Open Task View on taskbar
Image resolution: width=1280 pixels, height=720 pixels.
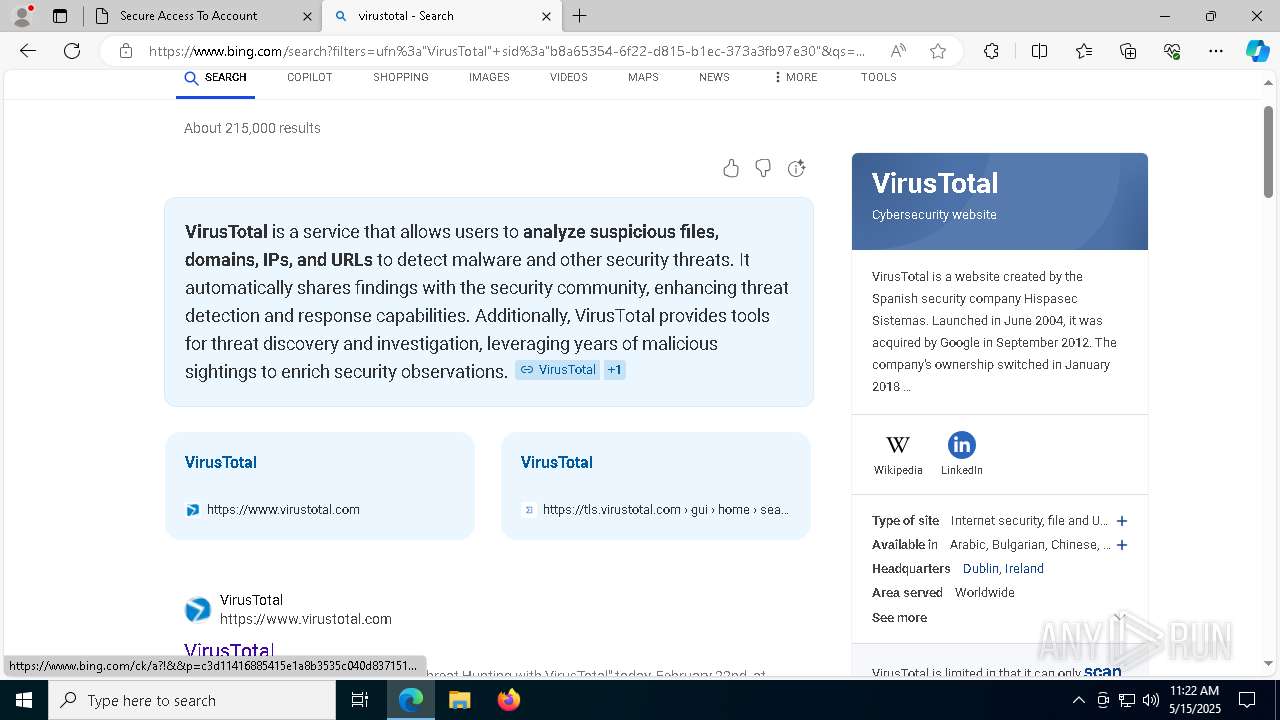361,700
